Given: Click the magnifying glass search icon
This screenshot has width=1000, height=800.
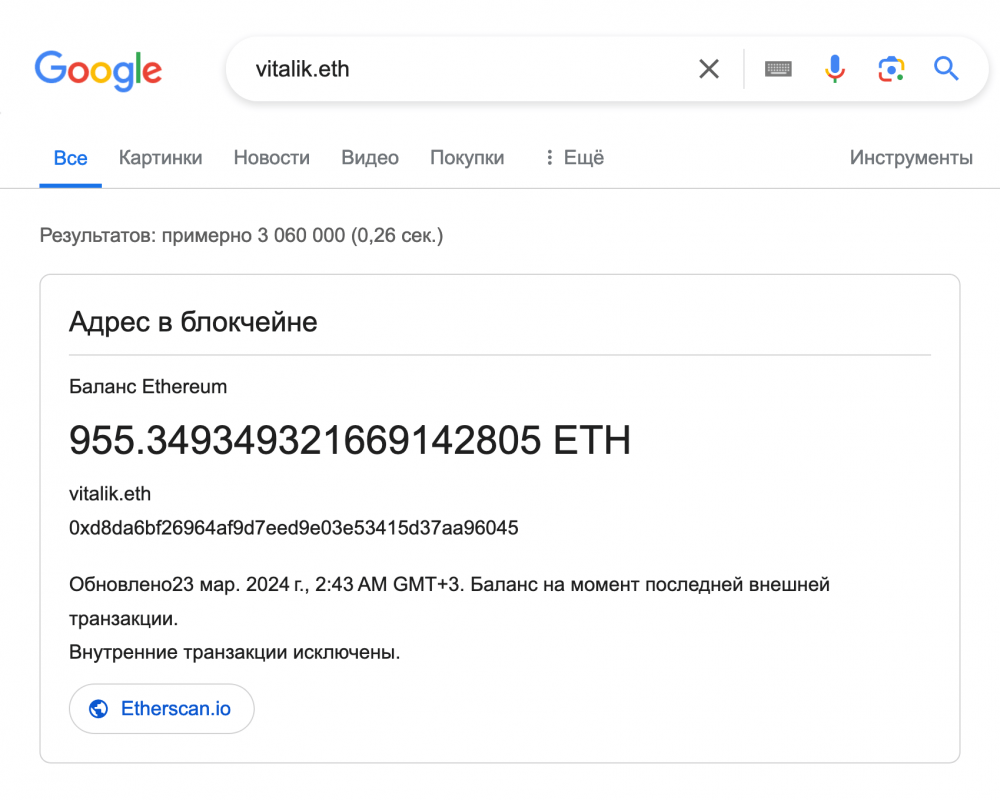Looking at the screenshot, I should (946, 68).
